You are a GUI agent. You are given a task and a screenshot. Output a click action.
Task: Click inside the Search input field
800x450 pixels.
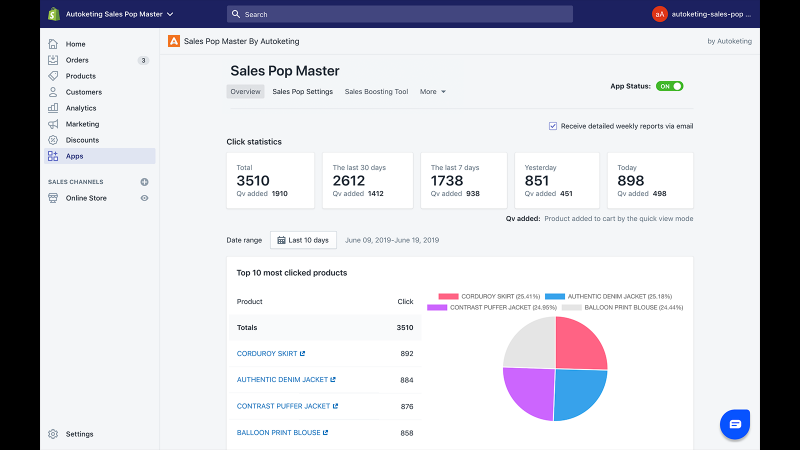pyautogui.click(x=399, y=14)
